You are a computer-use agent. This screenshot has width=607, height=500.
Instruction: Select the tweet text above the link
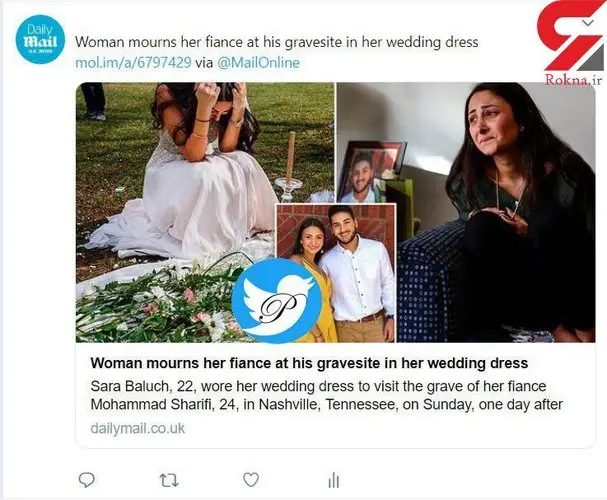coord(278,43)
